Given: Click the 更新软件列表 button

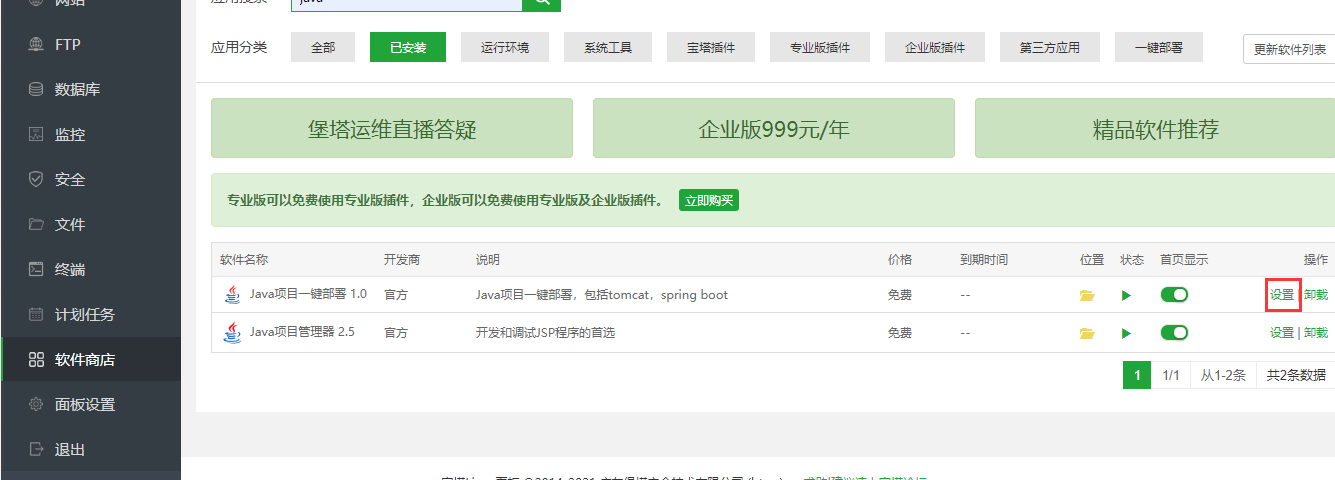Looking at the screenshot, I should [1289, 49].
